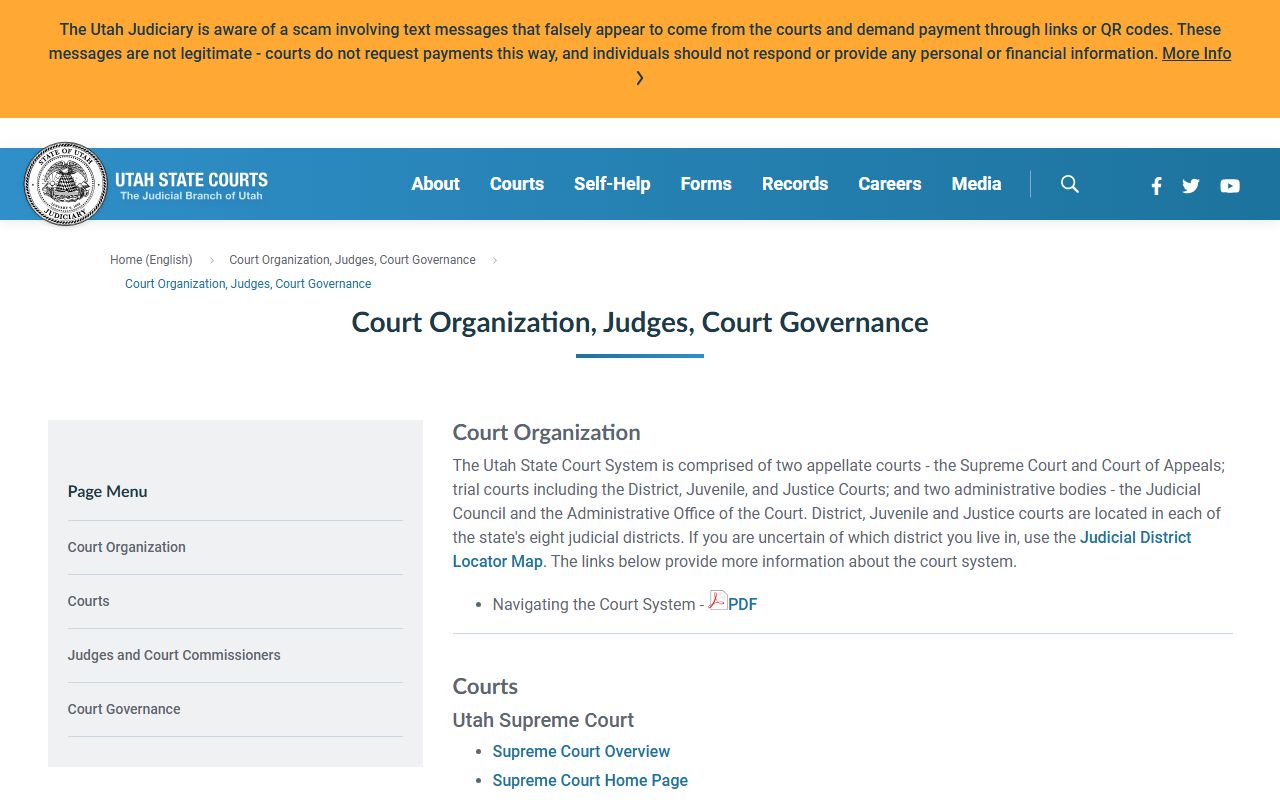Open the Twitter bird icon in header
The image size is (1280, 800).
[x=1191, y=186]
